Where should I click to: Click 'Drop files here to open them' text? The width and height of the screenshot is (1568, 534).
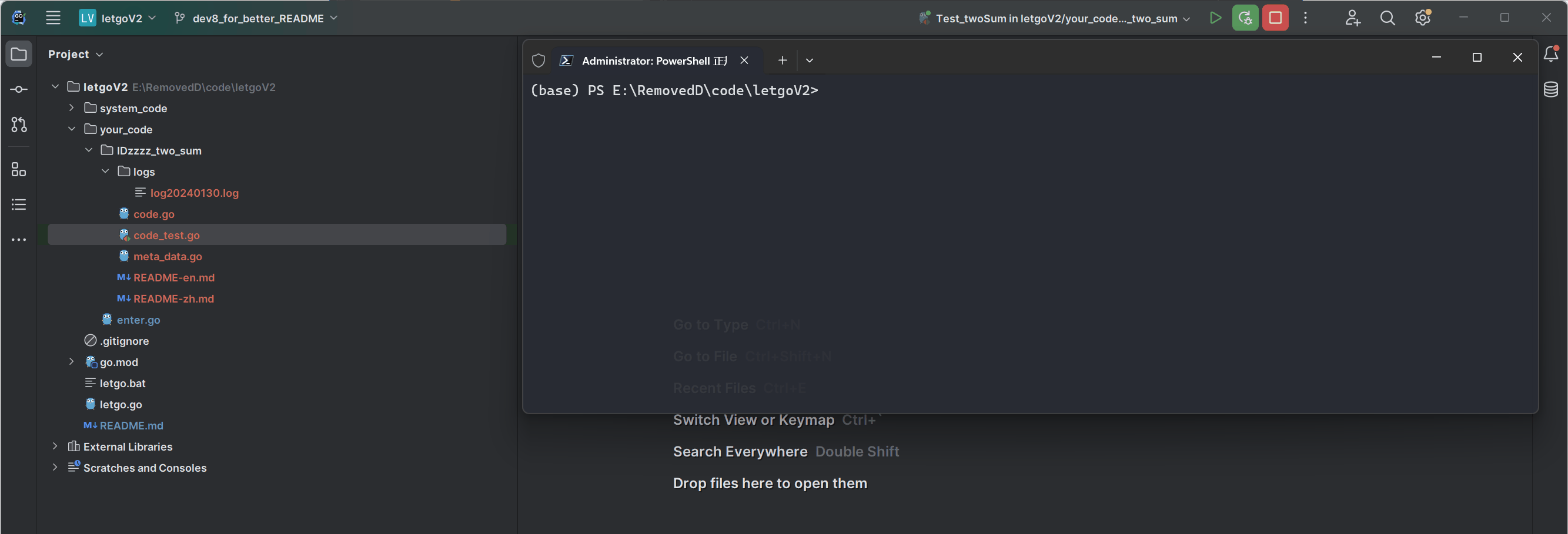coord(770,483)
